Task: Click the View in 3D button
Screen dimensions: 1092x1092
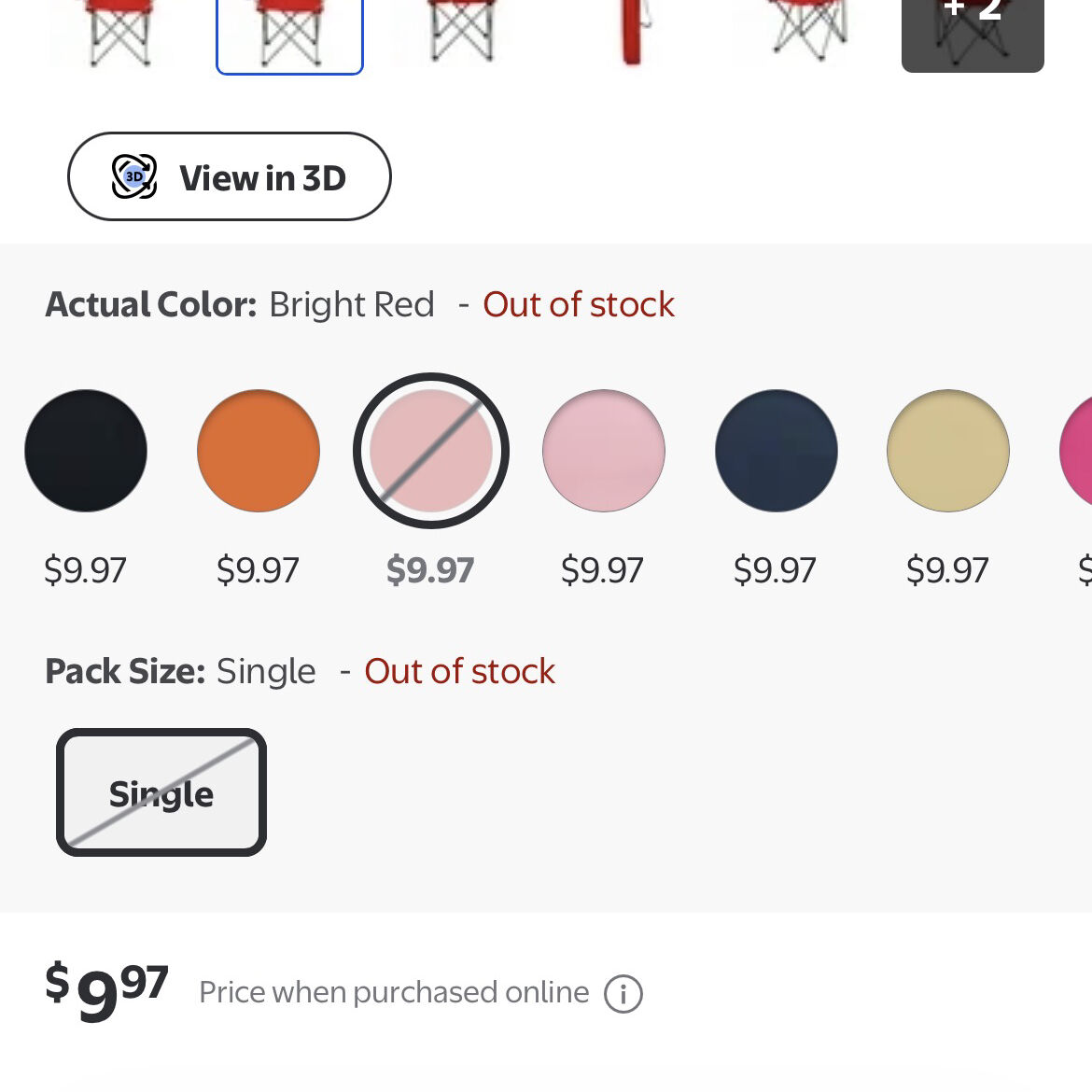Action: [229, 176]
